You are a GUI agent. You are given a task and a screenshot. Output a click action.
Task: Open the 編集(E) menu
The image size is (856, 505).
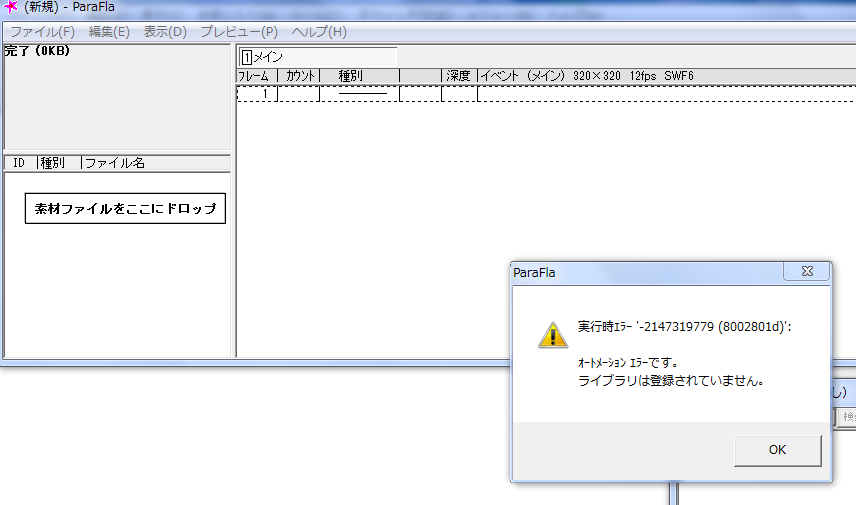coord(109,32)
